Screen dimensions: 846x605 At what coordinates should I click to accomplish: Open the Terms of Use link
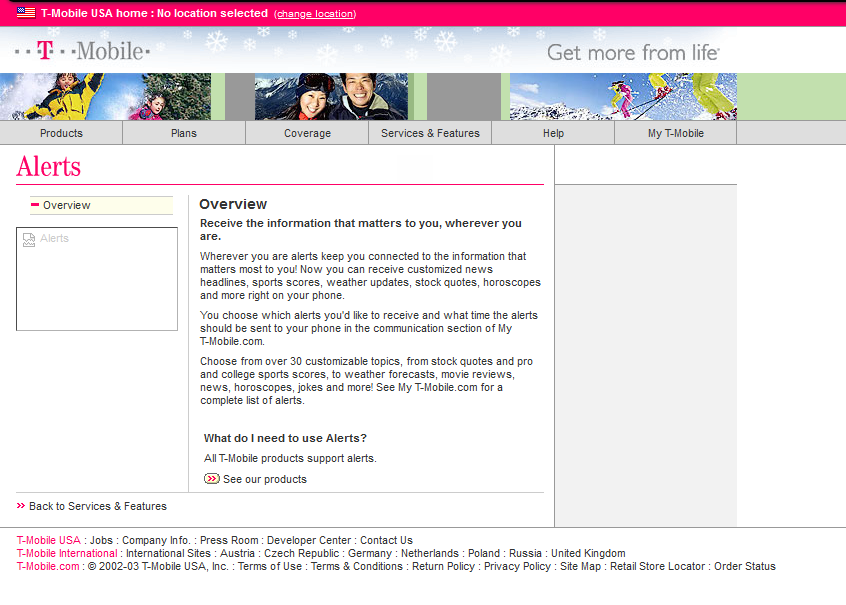(x=270, y=566)
